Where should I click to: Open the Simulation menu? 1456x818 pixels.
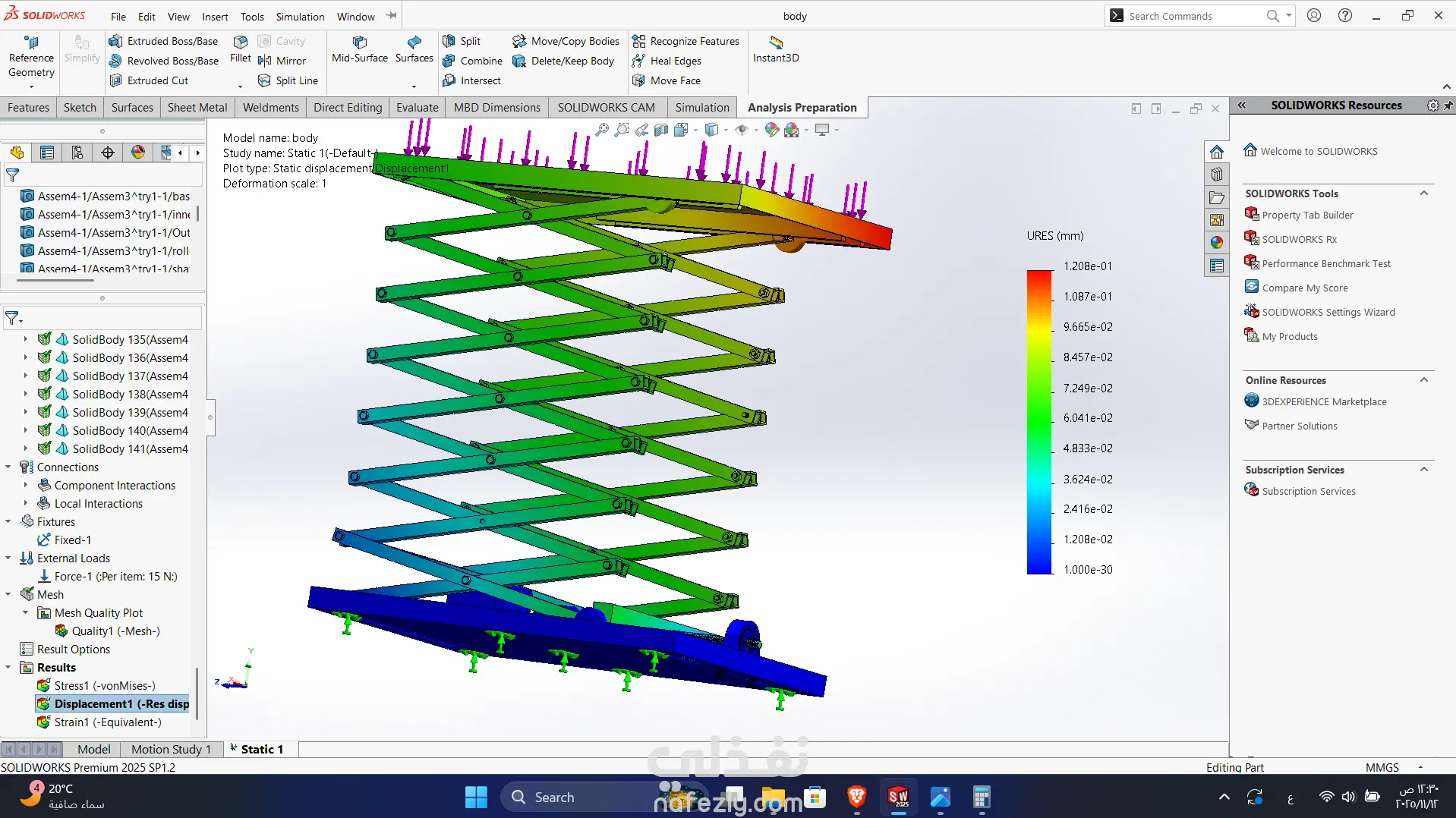pyautogui.click(x=300, y=16)
